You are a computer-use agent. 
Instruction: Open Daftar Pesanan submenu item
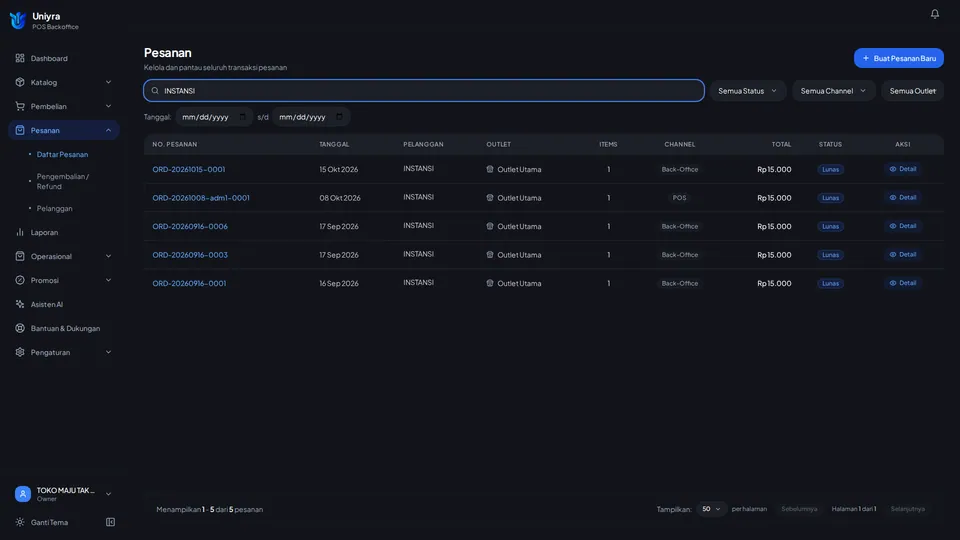(62, 154)
